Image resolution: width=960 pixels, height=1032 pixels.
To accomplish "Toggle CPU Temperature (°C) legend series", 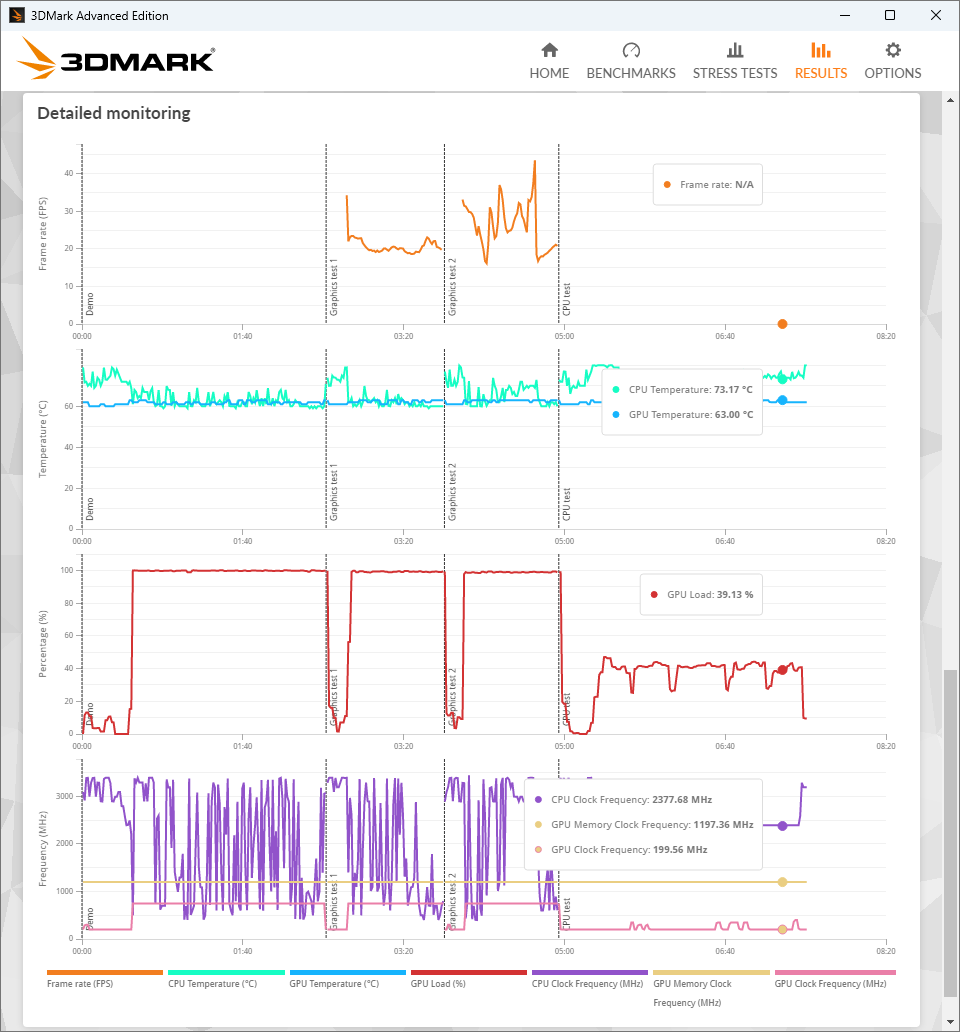I will 226,983.
